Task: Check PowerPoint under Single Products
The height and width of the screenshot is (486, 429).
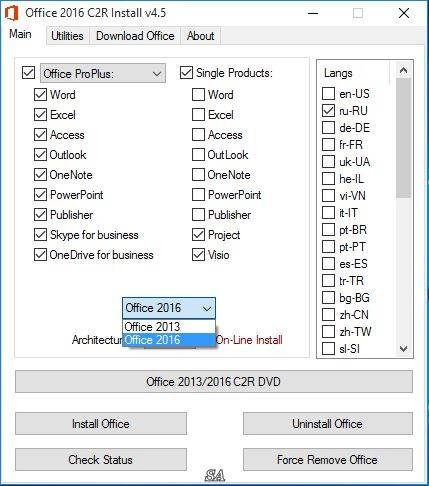Action: [x=198, y=195]
